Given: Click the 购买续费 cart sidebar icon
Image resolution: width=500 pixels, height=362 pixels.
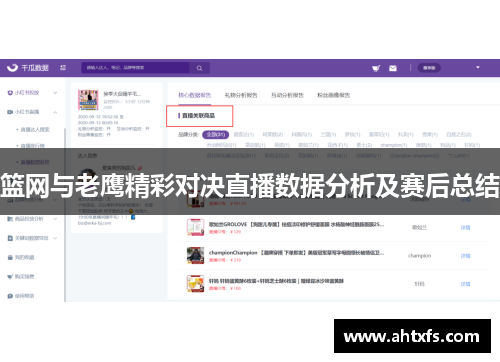Looking at the screenshot, I should 10,277.
